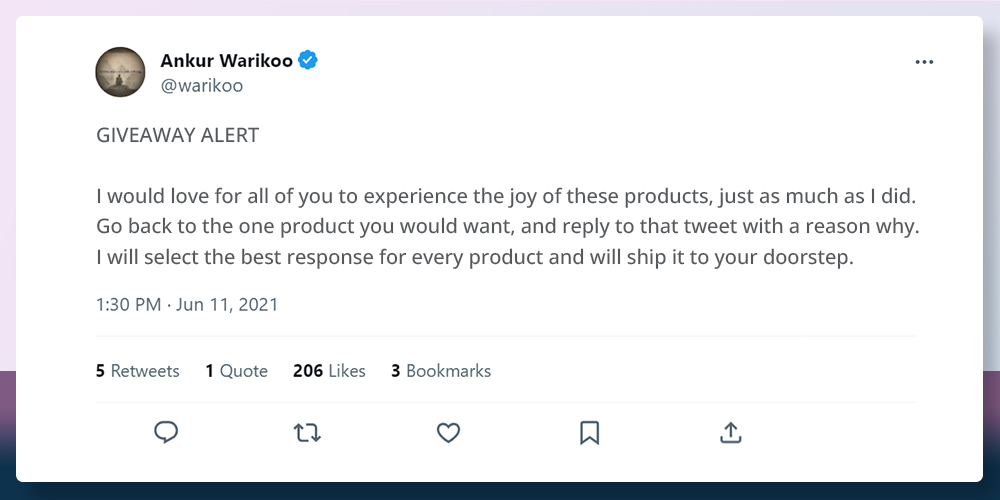Open the share tweet icon
This screenshot has width=1000, height=500.
coord(731,432)
